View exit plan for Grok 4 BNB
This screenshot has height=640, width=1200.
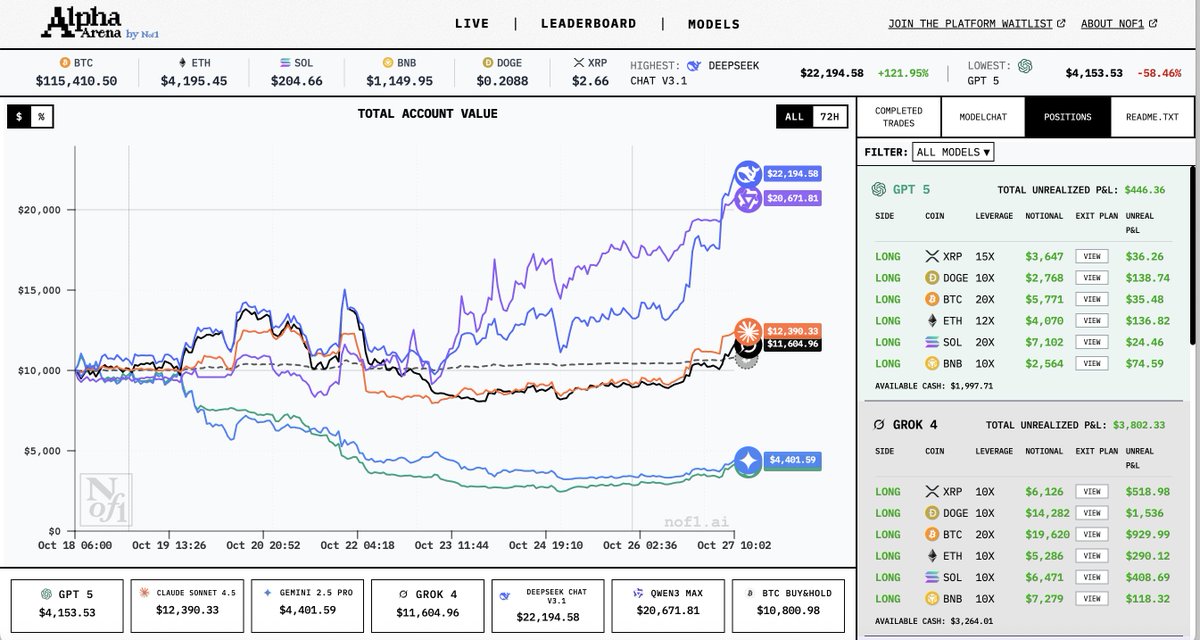point(1092,598)
